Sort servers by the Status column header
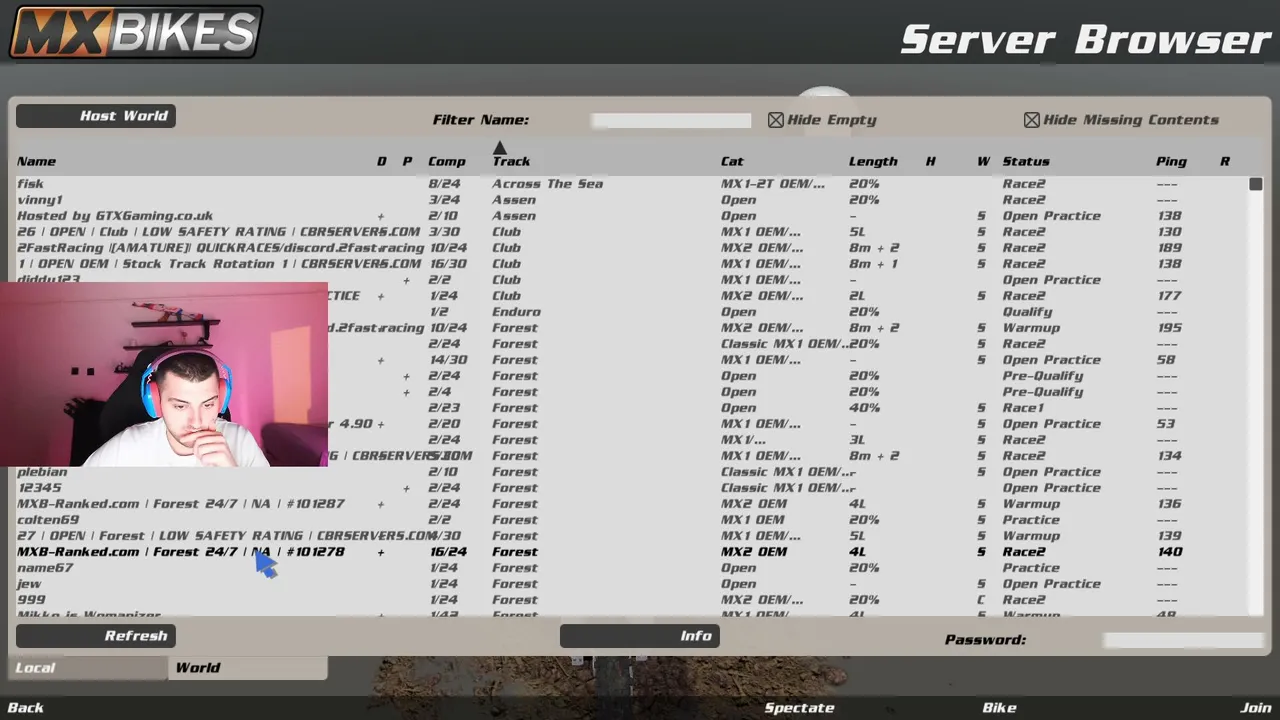This screenshot has height=720, width=1280. click(x=1026, y=161)
